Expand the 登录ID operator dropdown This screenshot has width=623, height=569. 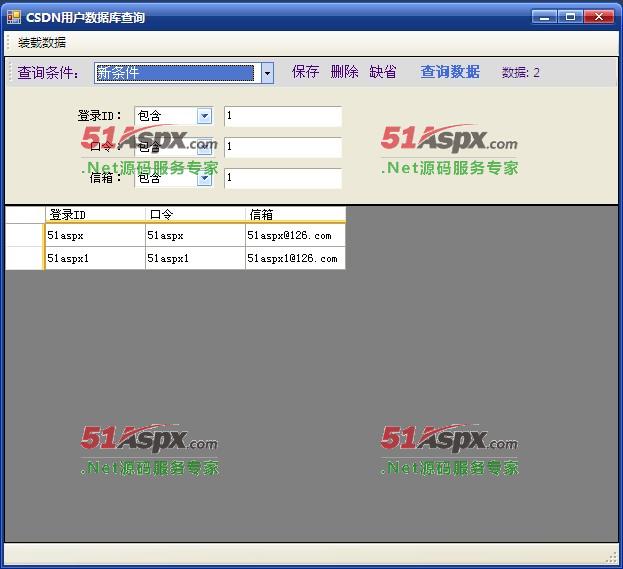204,116
